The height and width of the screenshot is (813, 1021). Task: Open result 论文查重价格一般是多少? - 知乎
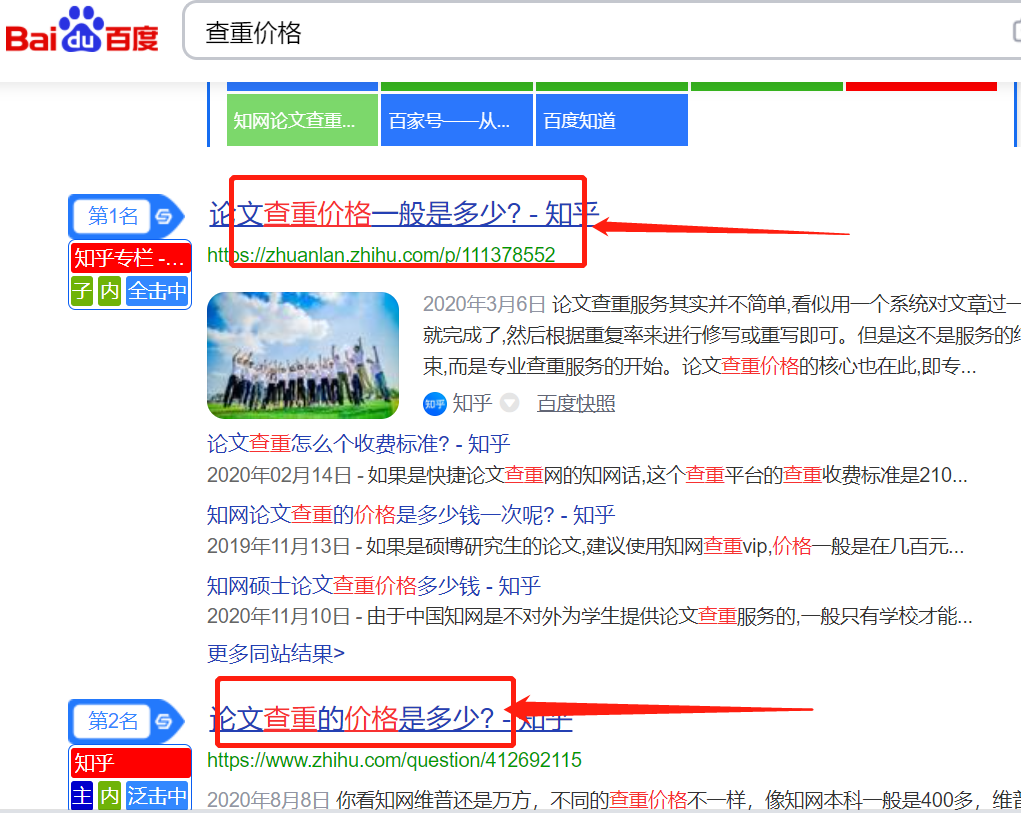pos(404,214)
